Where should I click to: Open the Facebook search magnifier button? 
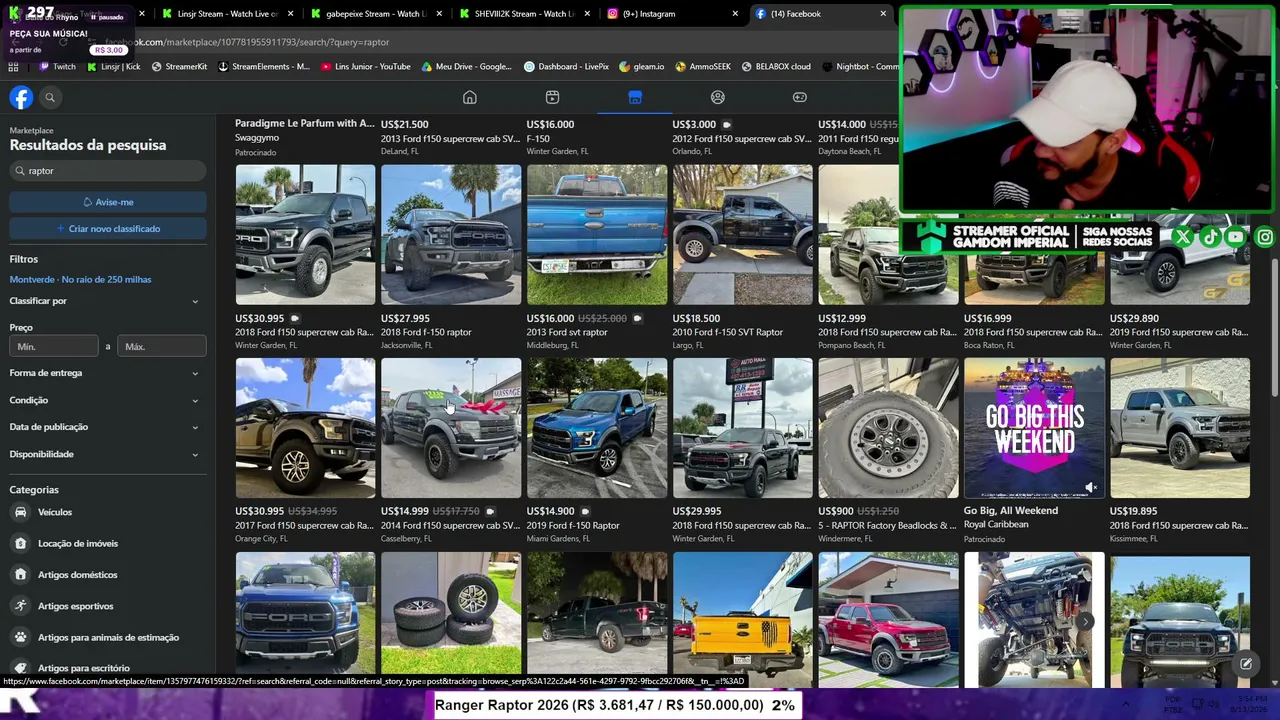click(50, 97)
